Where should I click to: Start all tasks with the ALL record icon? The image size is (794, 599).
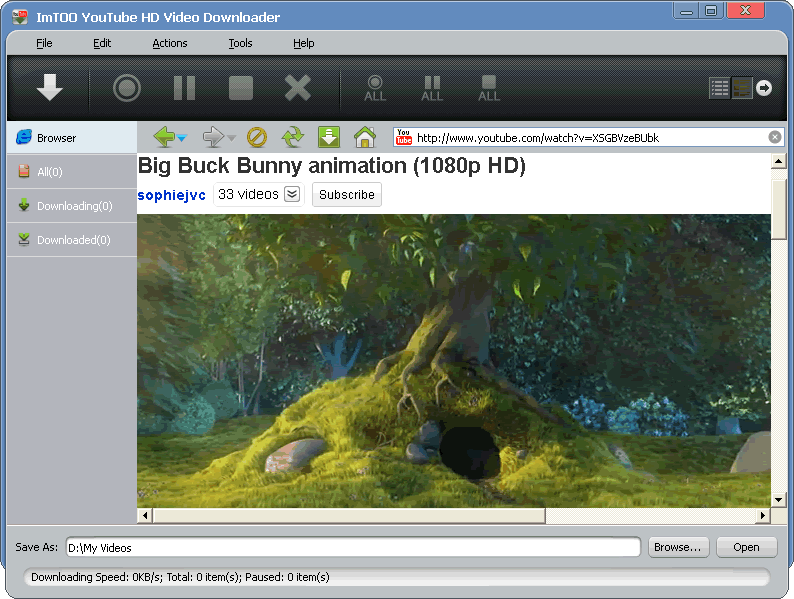point(375,89)
